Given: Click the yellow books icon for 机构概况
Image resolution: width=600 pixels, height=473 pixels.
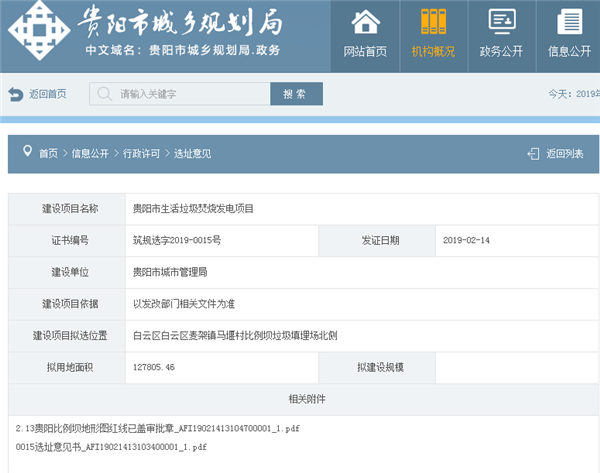Looking at the screenshot, I should (x=433, y=22).
